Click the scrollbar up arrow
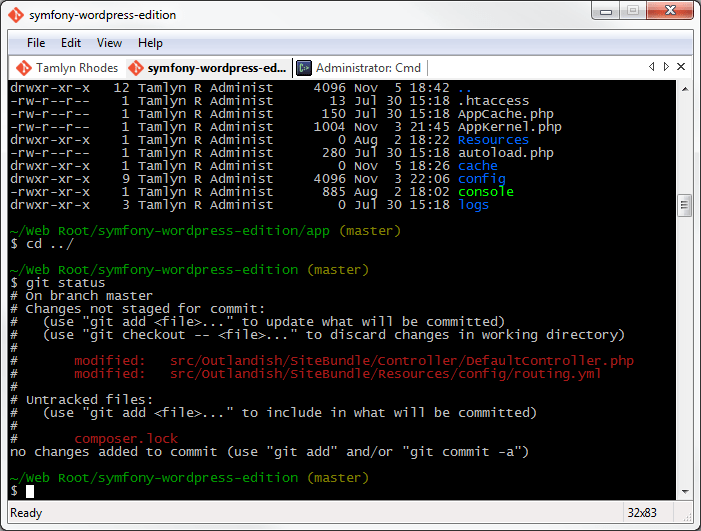 (x=684, y=89)
